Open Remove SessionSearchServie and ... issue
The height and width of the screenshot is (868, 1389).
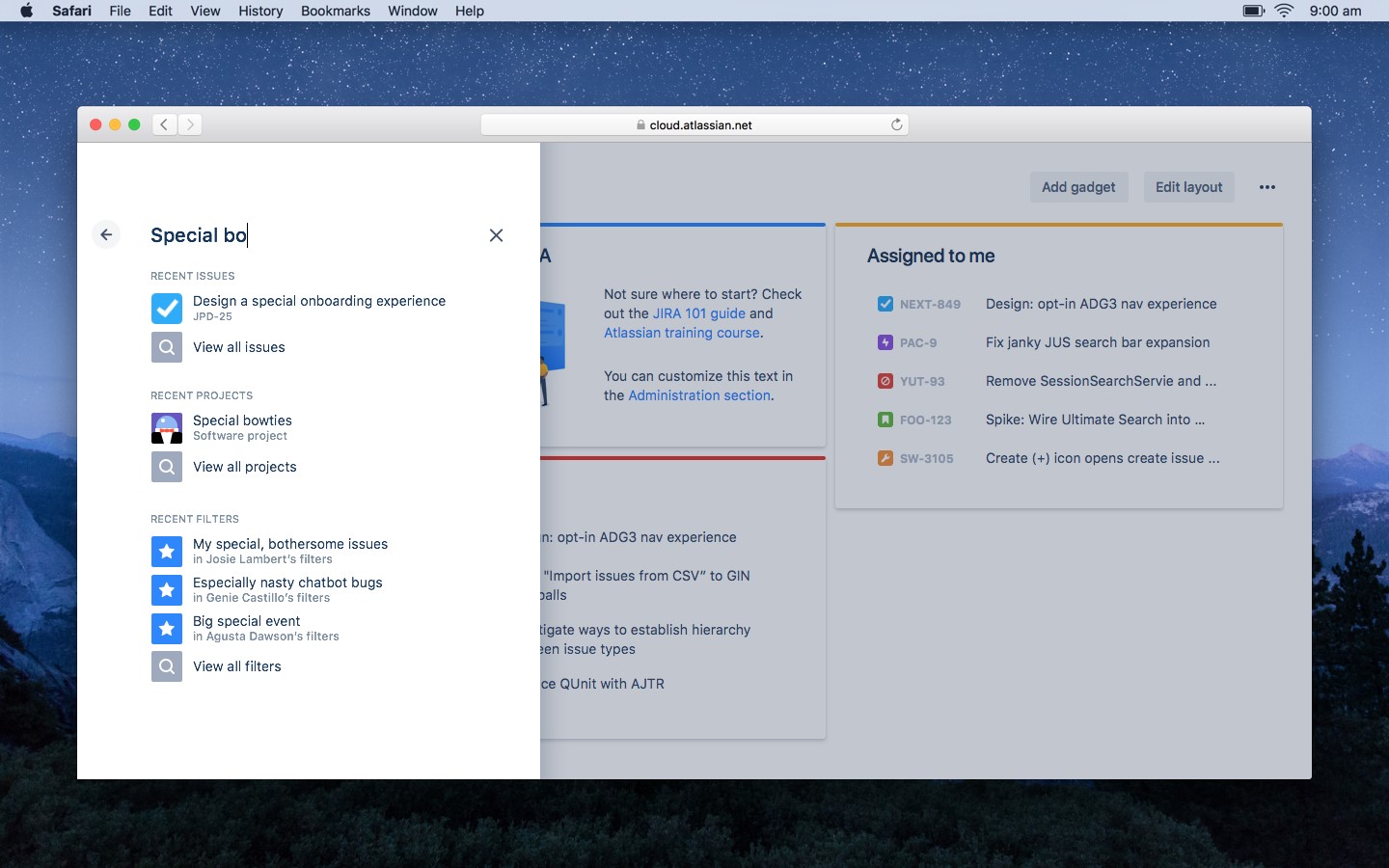[x=1102, y=381]
